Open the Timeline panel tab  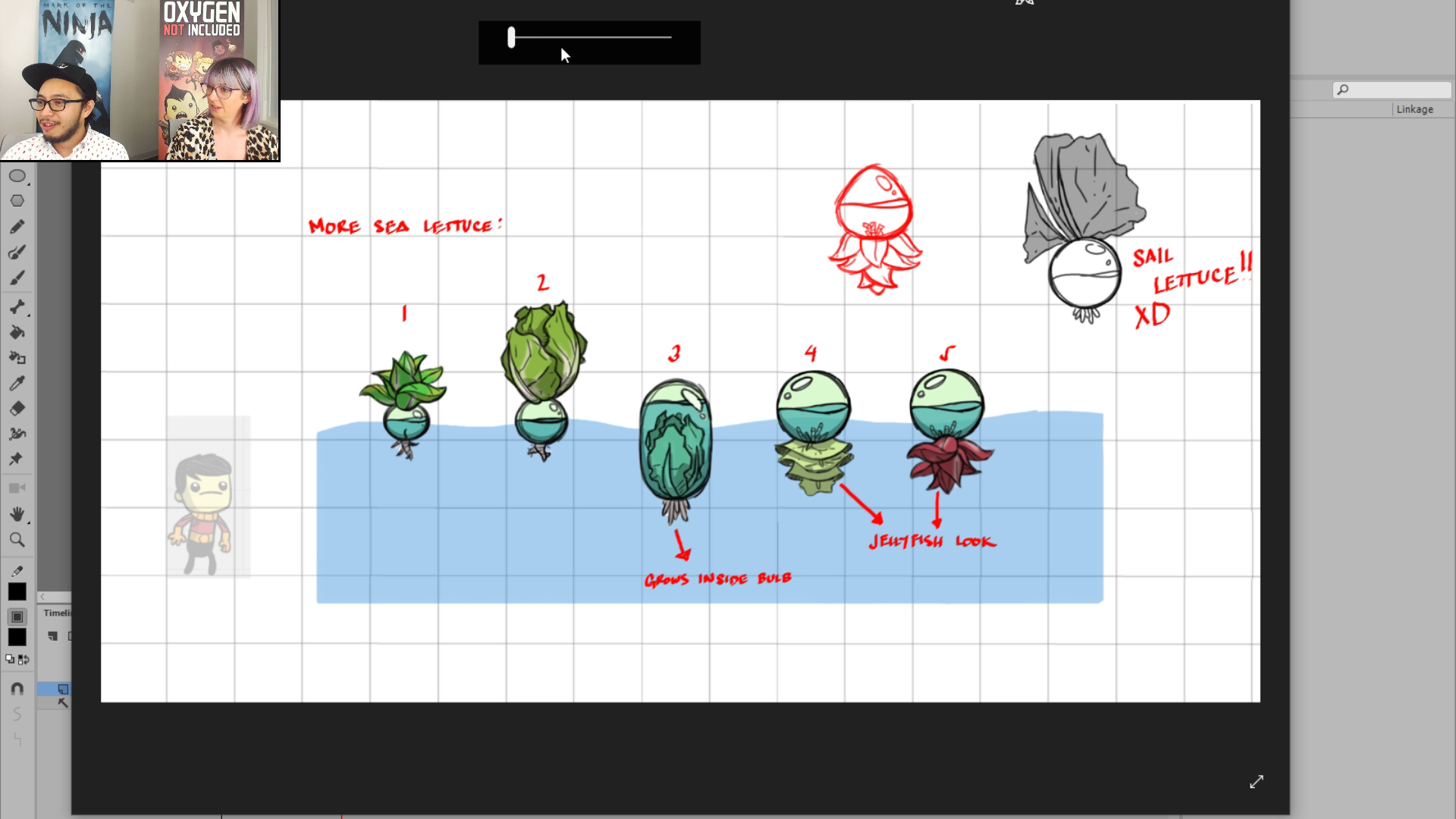pos(57,613)
